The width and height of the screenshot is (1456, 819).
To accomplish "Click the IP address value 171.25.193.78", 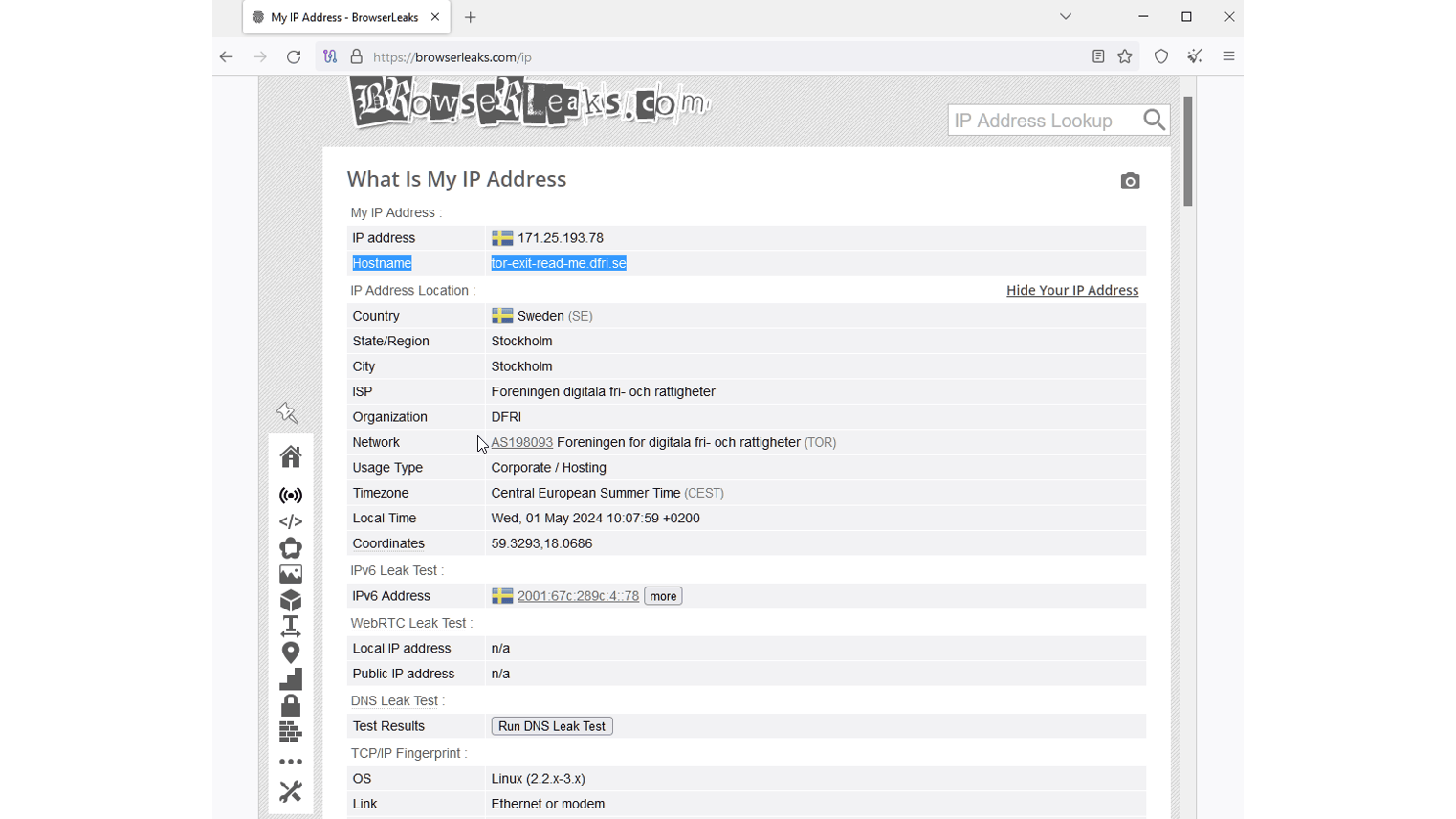I will pos(561,238).
